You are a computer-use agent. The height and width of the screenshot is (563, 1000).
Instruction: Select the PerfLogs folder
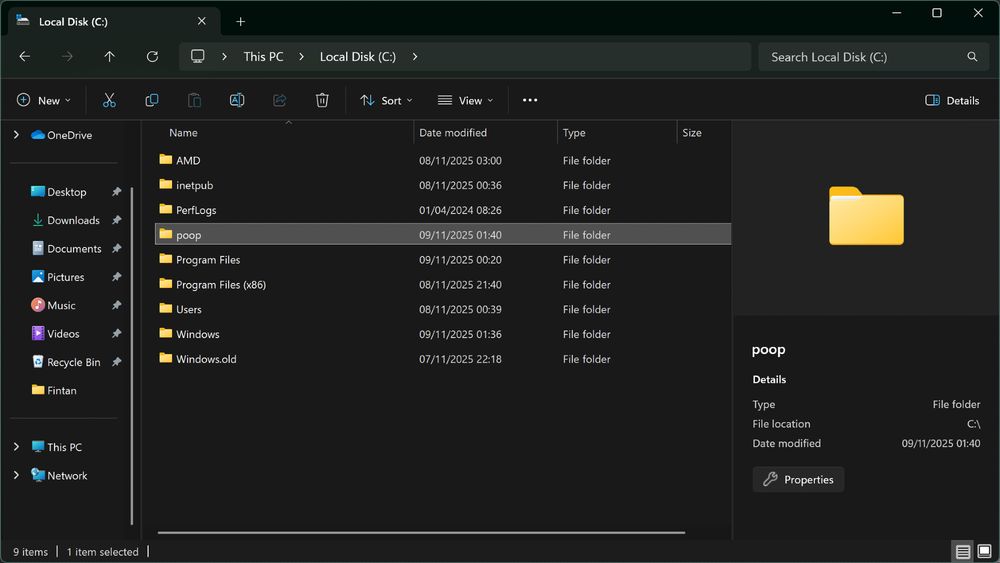443,210
